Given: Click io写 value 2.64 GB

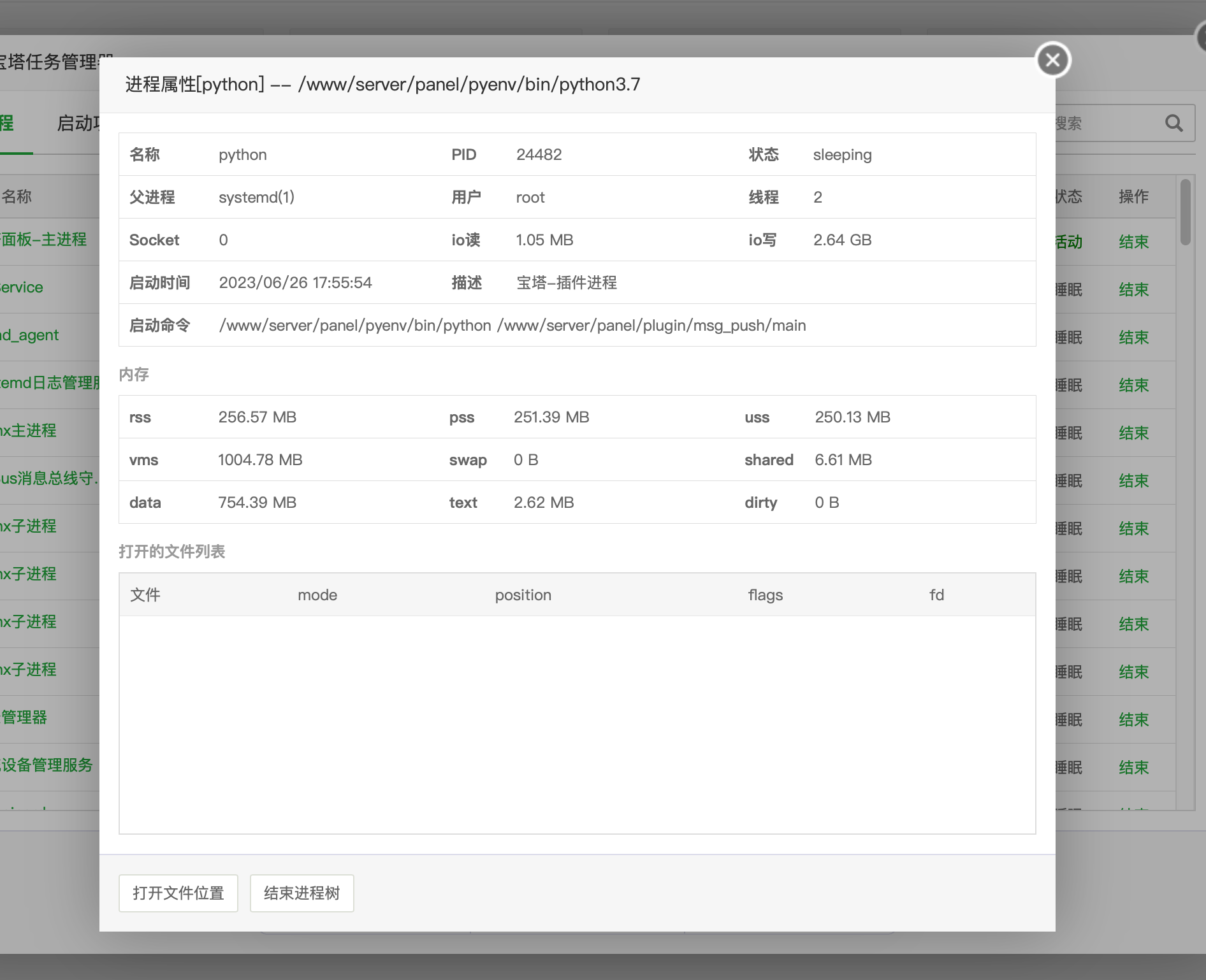Looking at the screenshot, I should (843, 240).
